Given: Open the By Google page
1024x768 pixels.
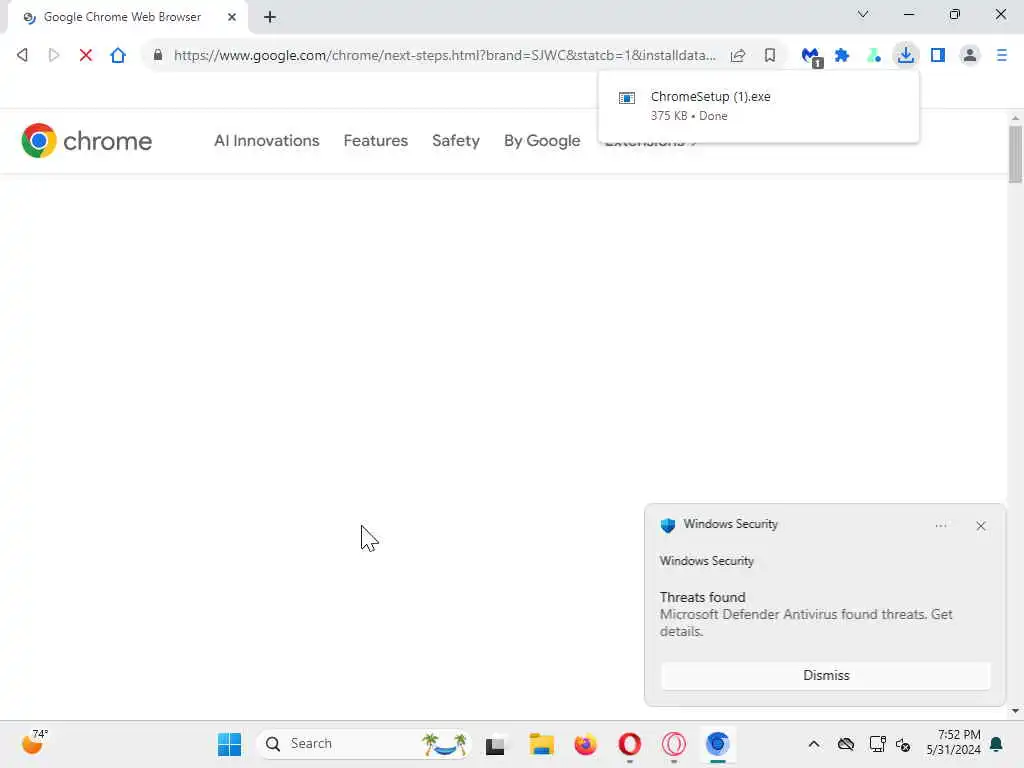Looking at the screenshot, I should (x=542, y=140).
